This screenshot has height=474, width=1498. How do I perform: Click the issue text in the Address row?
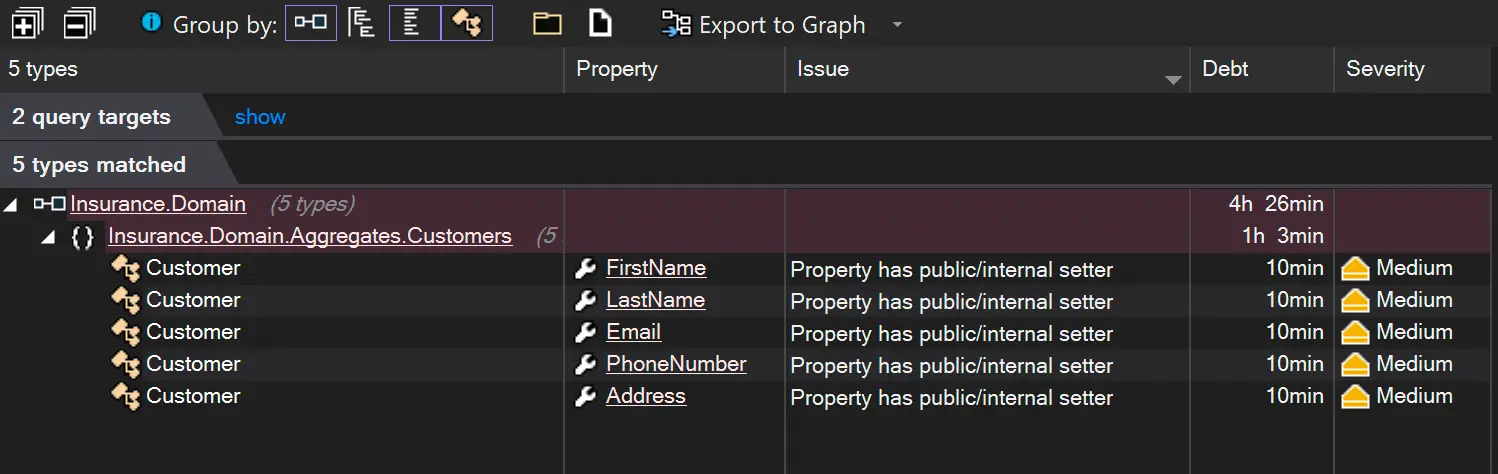click(952, 398)
